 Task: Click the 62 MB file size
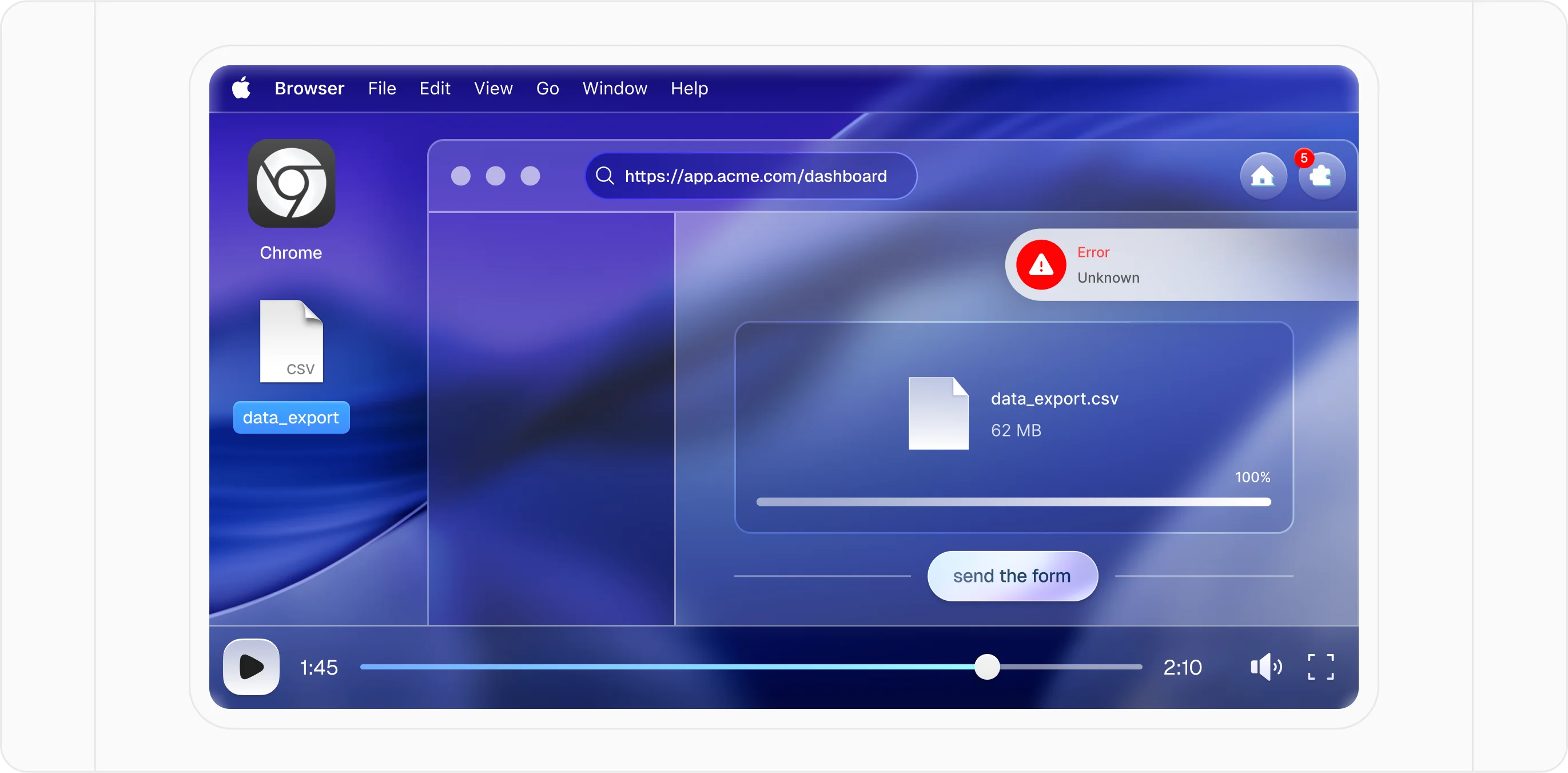(1016, 430)
